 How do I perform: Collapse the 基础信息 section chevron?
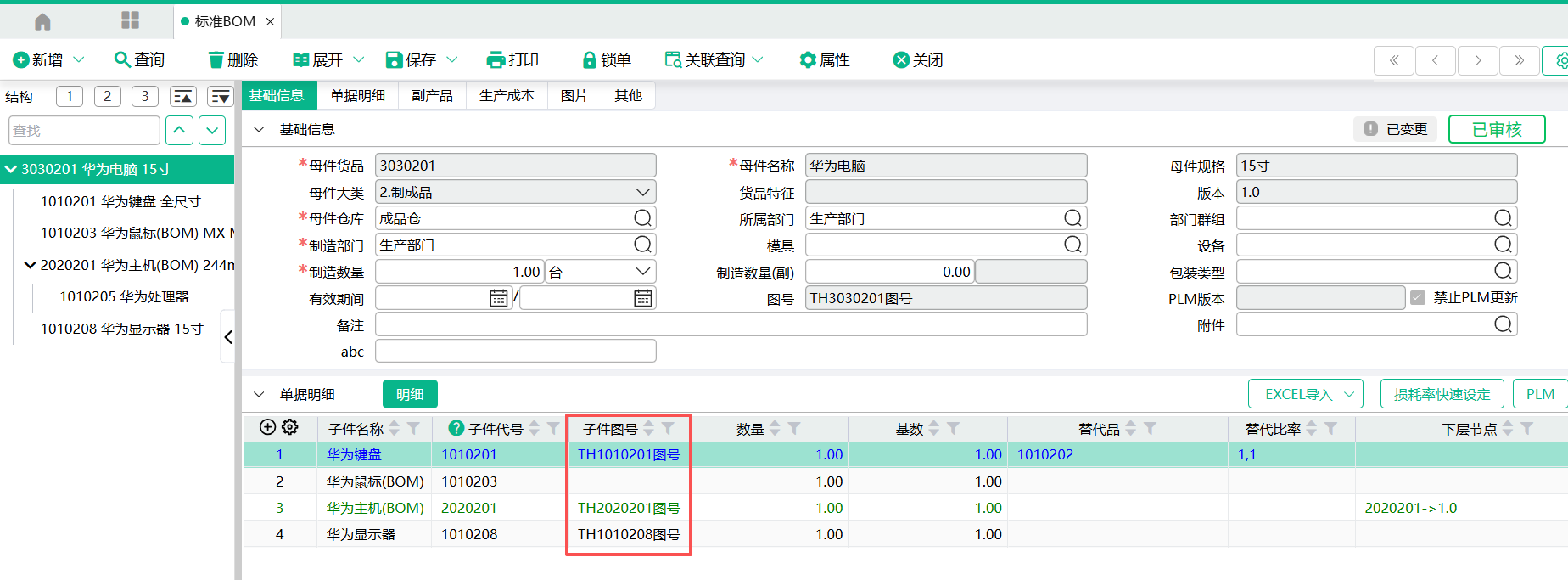(x=260, y=130)
